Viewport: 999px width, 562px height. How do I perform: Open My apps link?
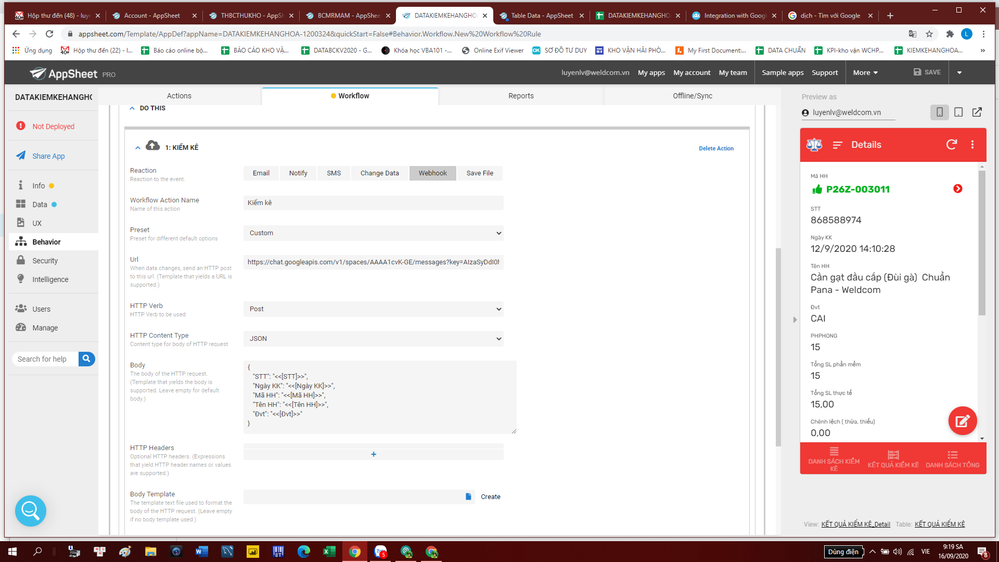pos(651,73)
